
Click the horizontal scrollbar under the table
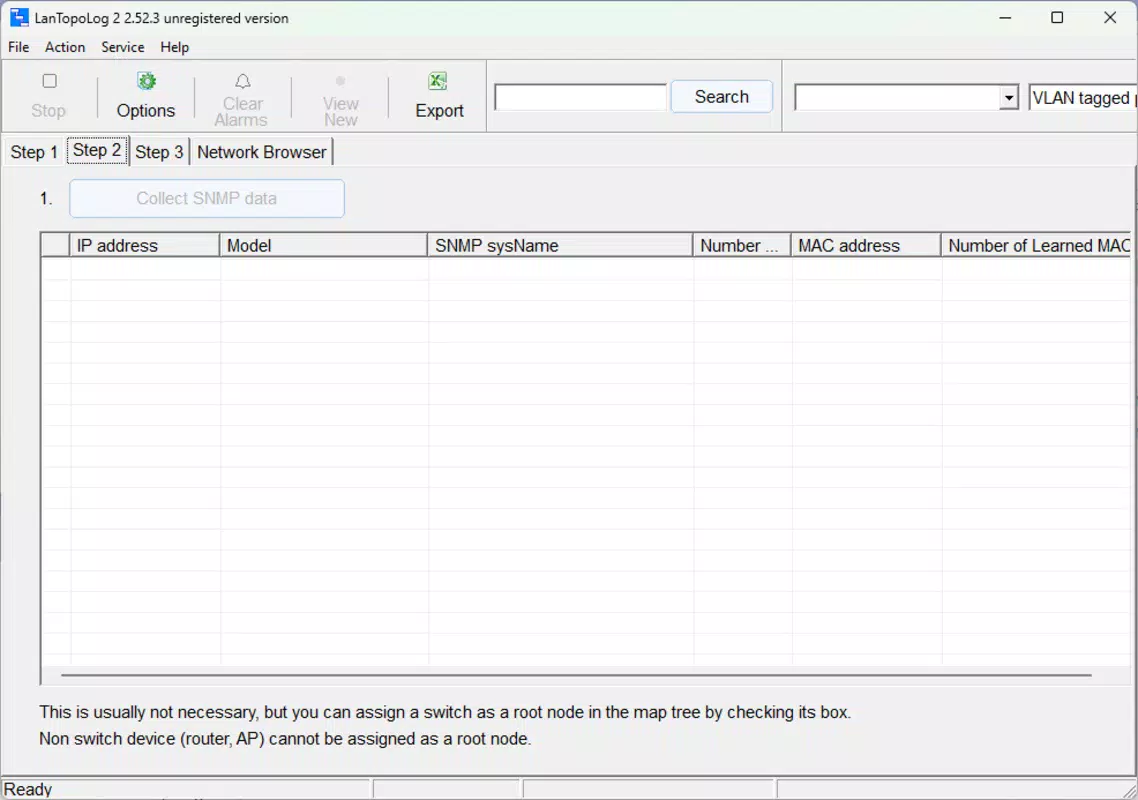coord(576,675)
